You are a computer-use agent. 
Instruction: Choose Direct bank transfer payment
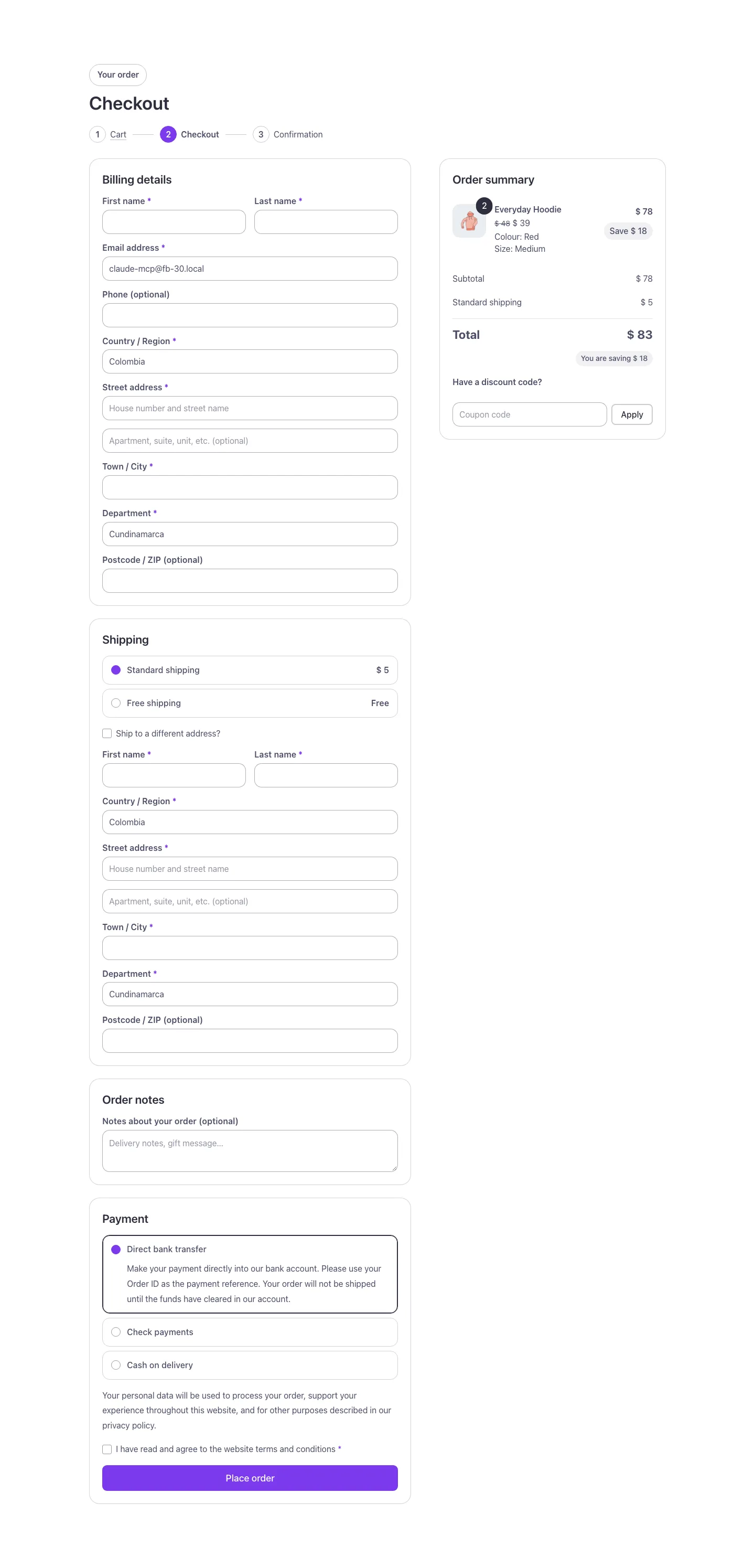pyautogui.click(x=116, y=1249)
